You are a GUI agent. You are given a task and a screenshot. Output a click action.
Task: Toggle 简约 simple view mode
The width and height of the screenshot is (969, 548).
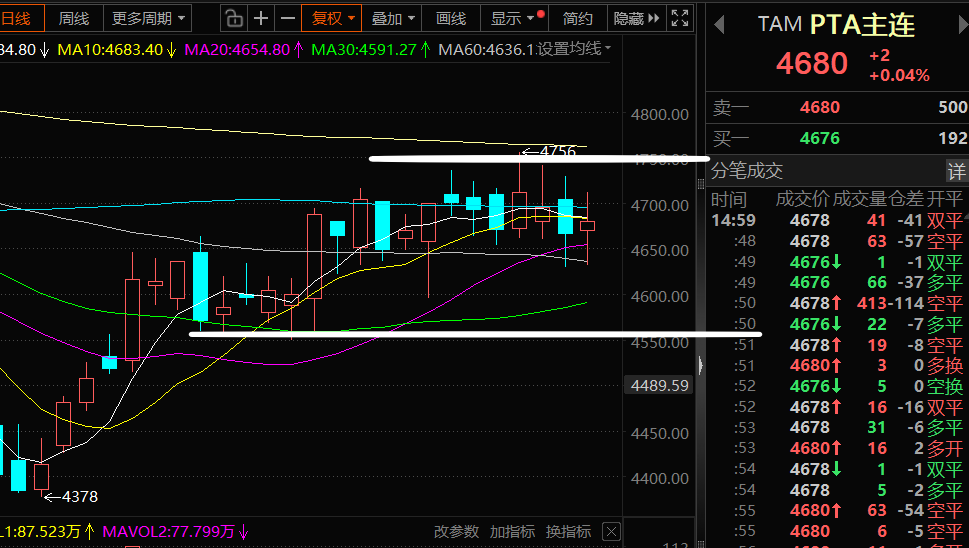(x=578, y=18)
